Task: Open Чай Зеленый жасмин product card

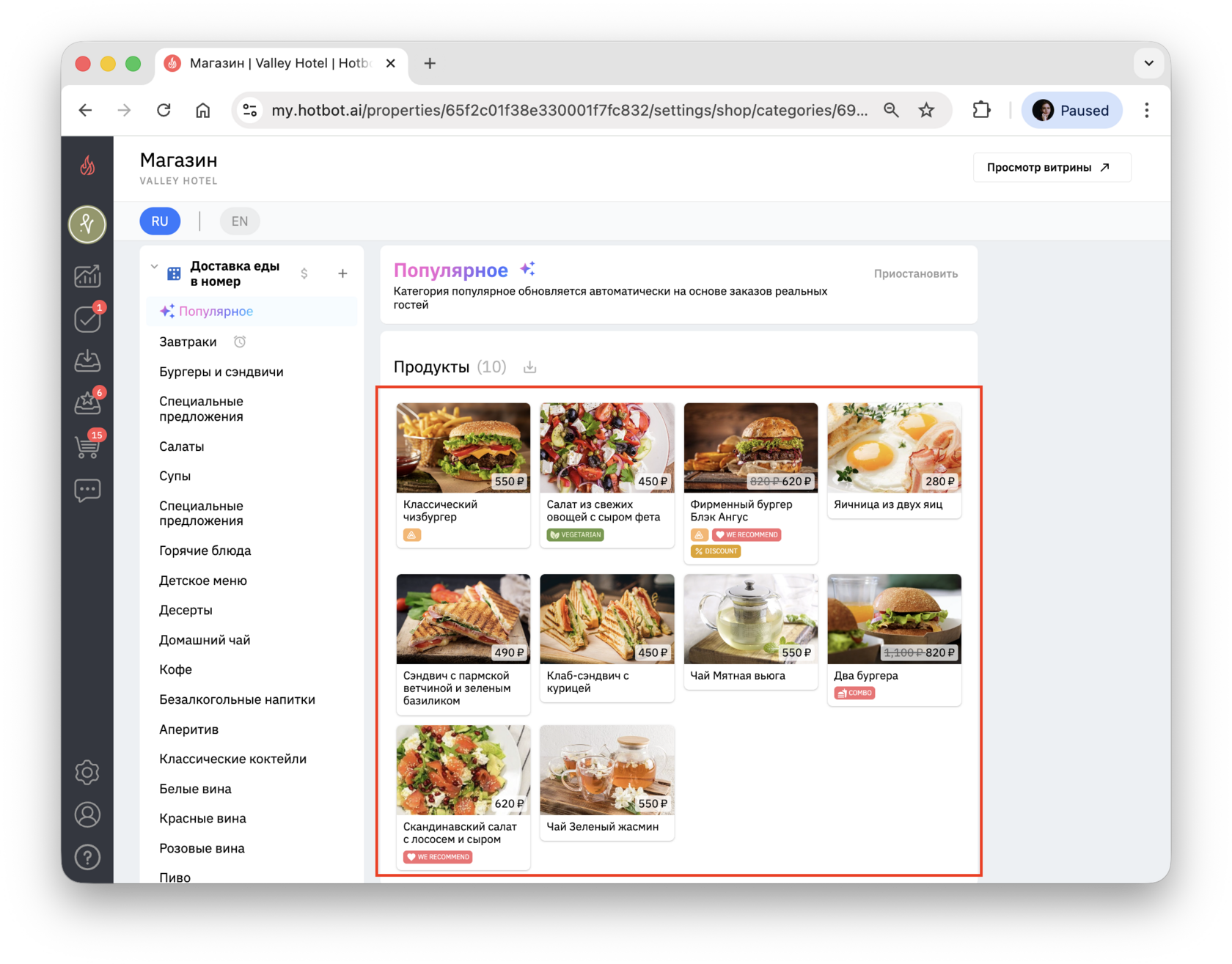Action: [x=607, y=783]
